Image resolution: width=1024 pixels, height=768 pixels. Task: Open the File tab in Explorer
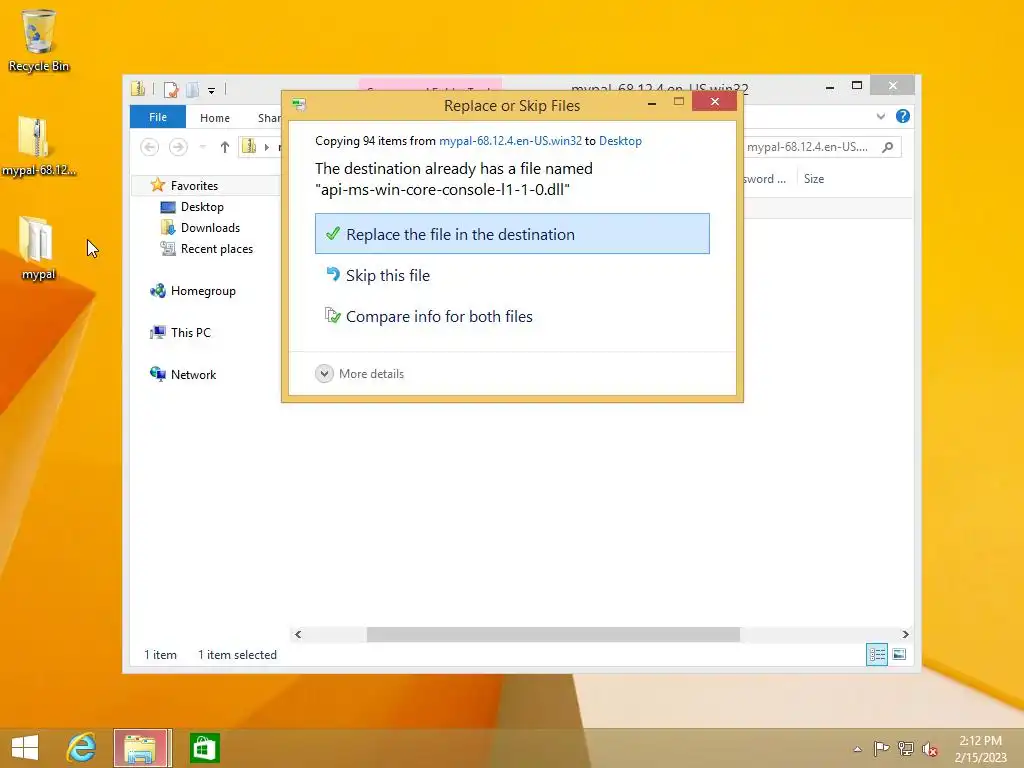[158, 117]
